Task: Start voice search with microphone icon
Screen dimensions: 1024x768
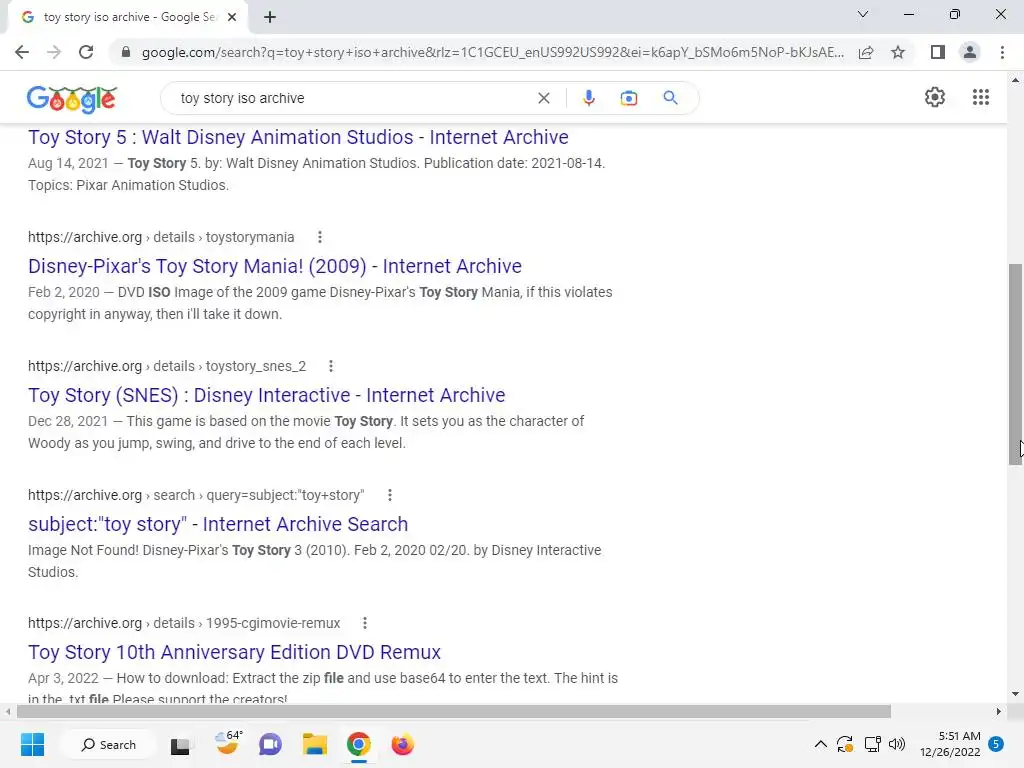Action: click(588, 98)
